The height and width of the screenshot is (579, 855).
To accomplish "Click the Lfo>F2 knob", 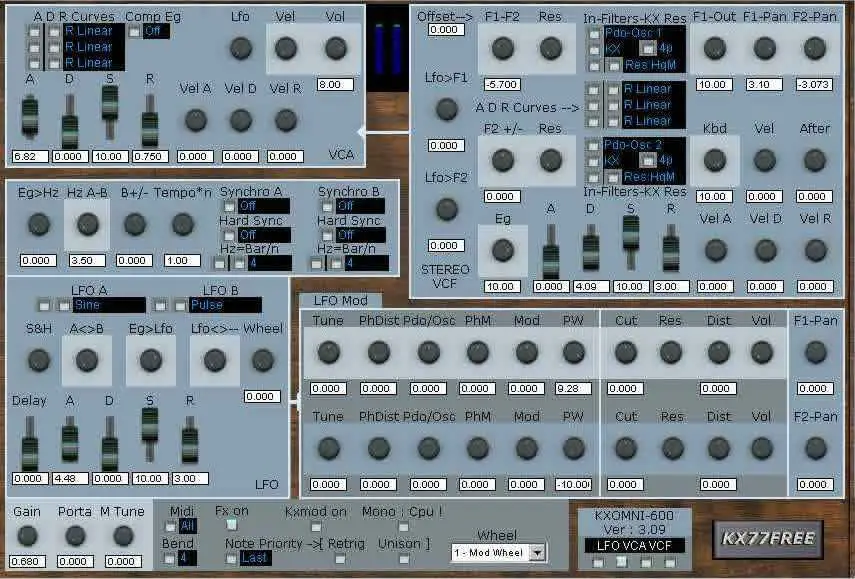I will click(447, 209).
